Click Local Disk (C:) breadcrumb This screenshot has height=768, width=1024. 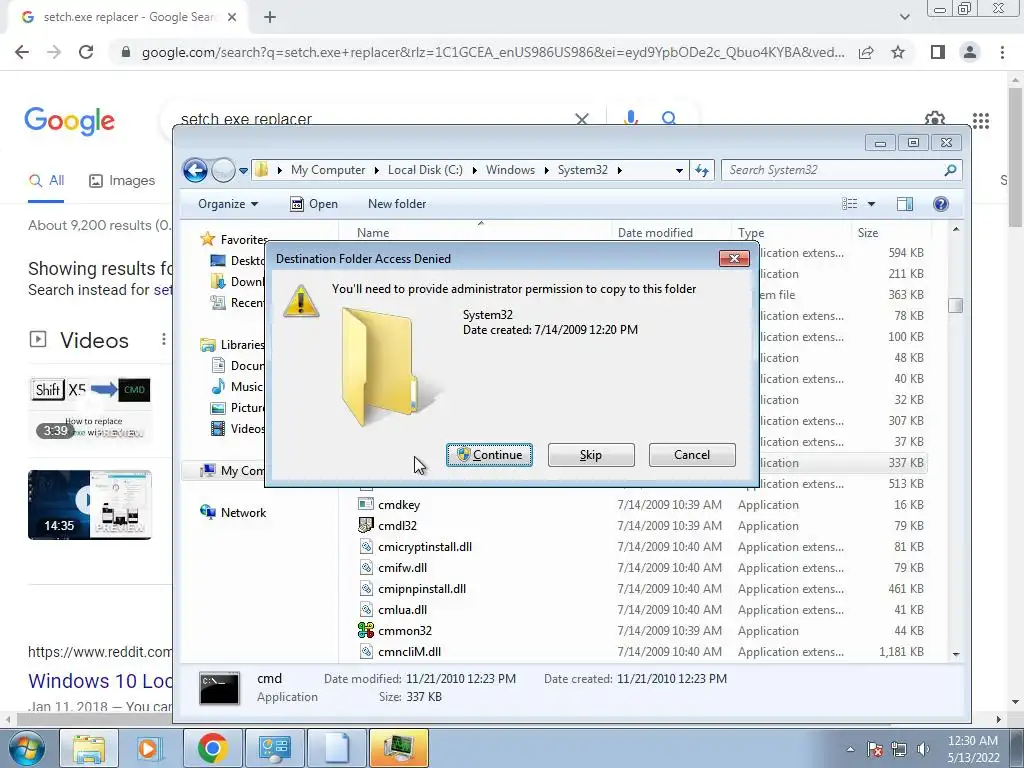(425, 170)
